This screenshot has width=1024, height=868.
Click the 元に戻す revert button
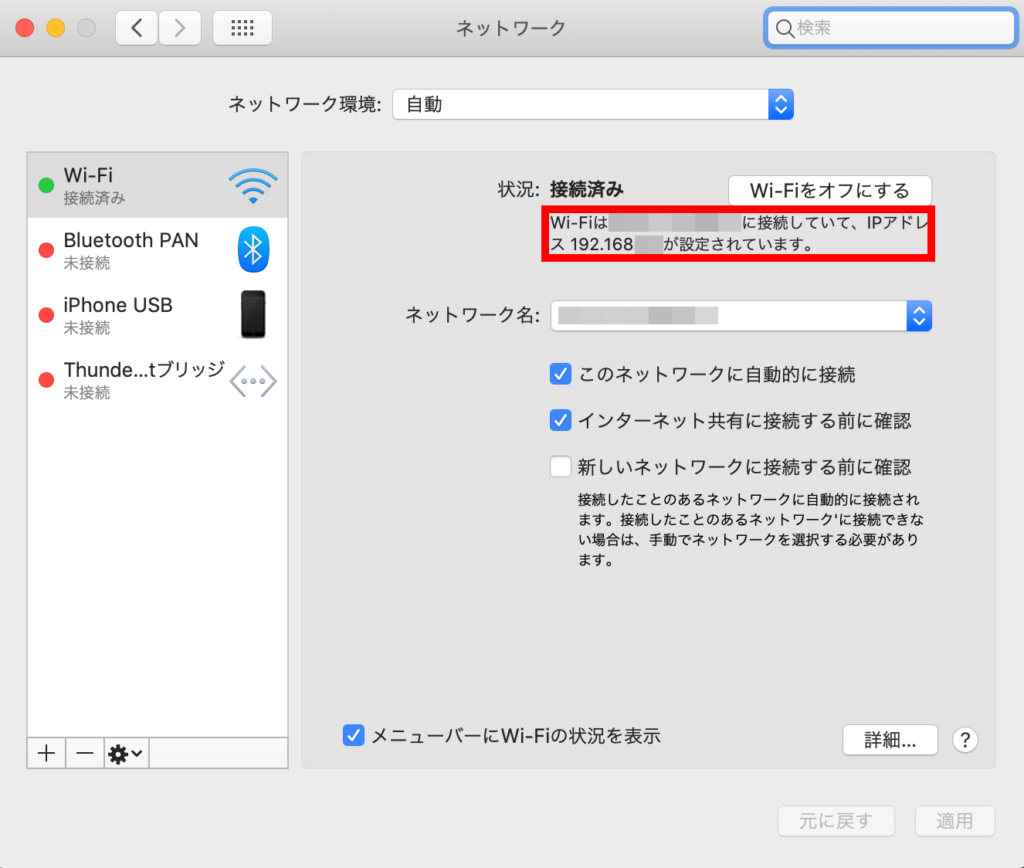click(836, 820)
